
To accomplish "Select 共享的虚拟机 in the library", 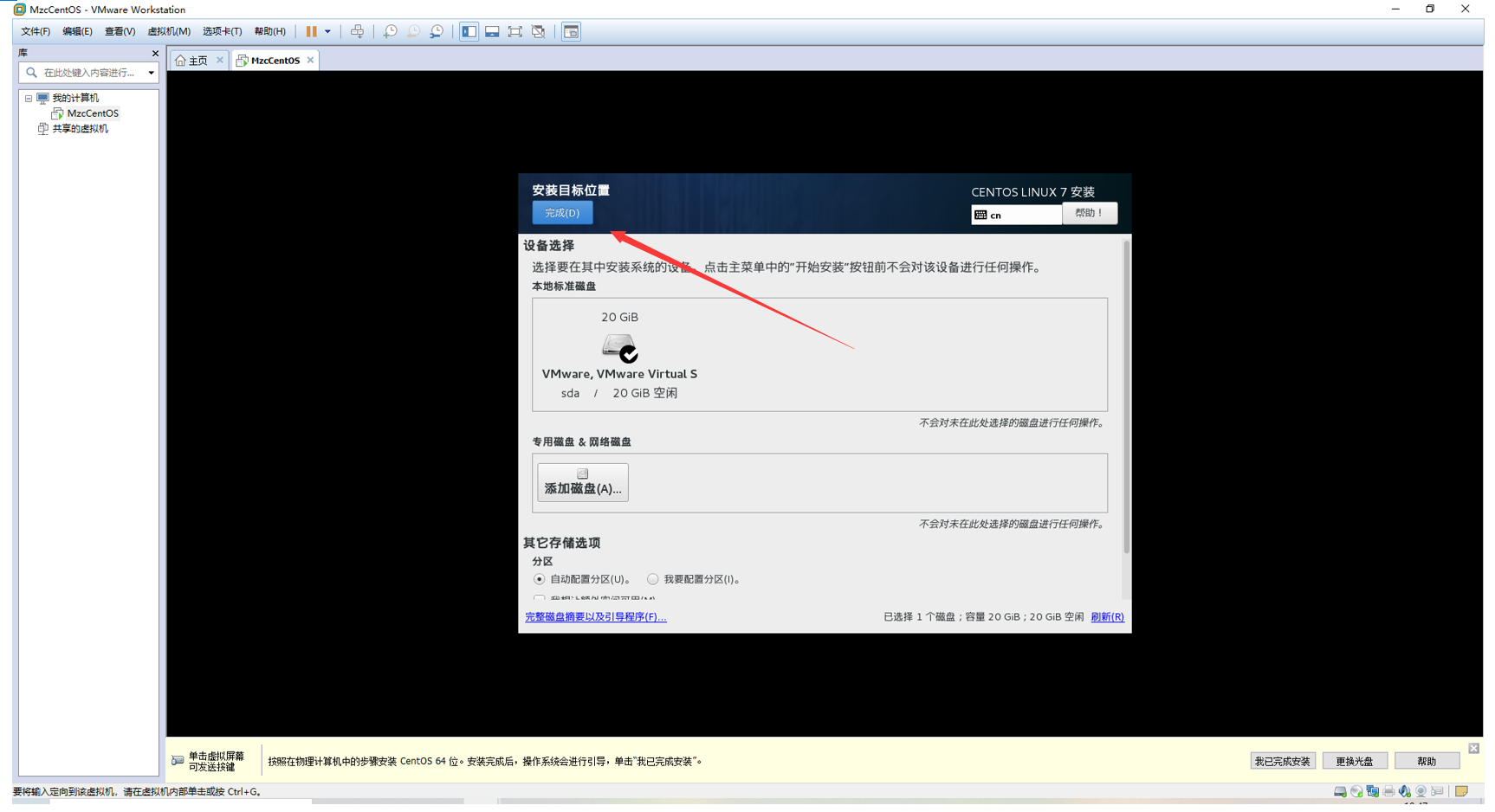I will pyautogui.click(x=80, y=129).
